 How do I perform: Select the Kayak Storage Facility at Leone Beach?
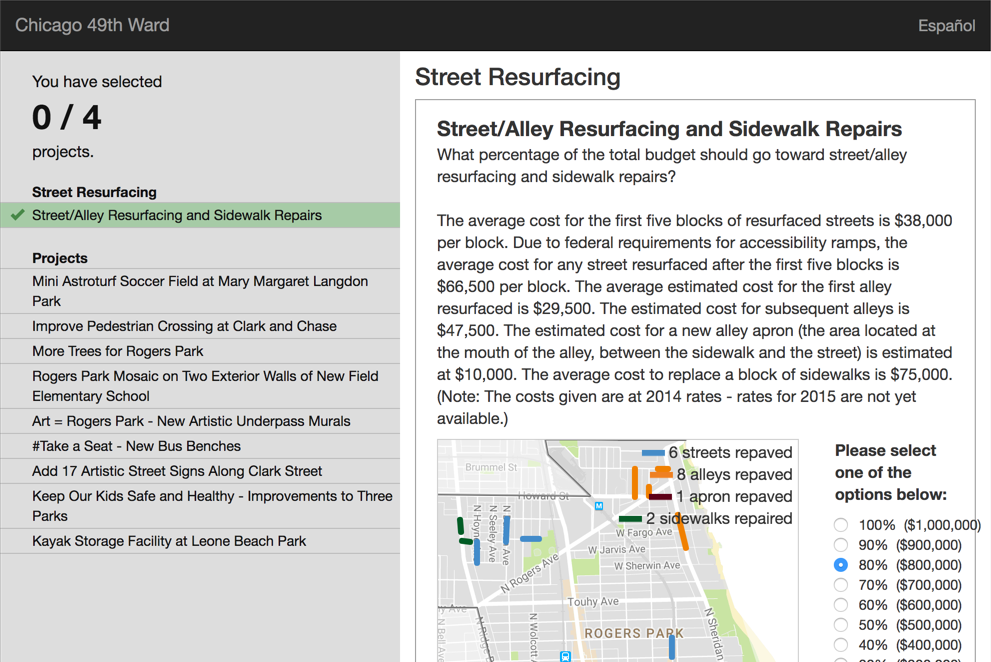[165, 540]
